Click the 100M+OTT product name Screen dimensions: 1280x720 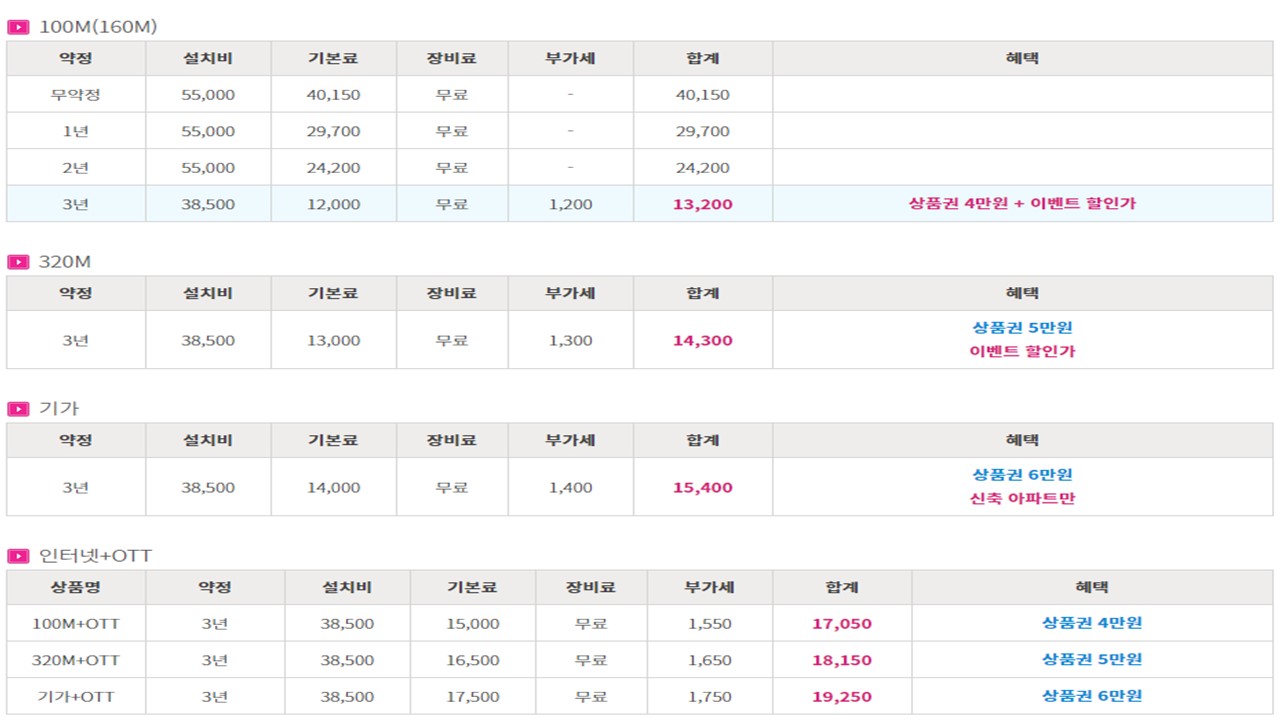click(x=76, y=624)
